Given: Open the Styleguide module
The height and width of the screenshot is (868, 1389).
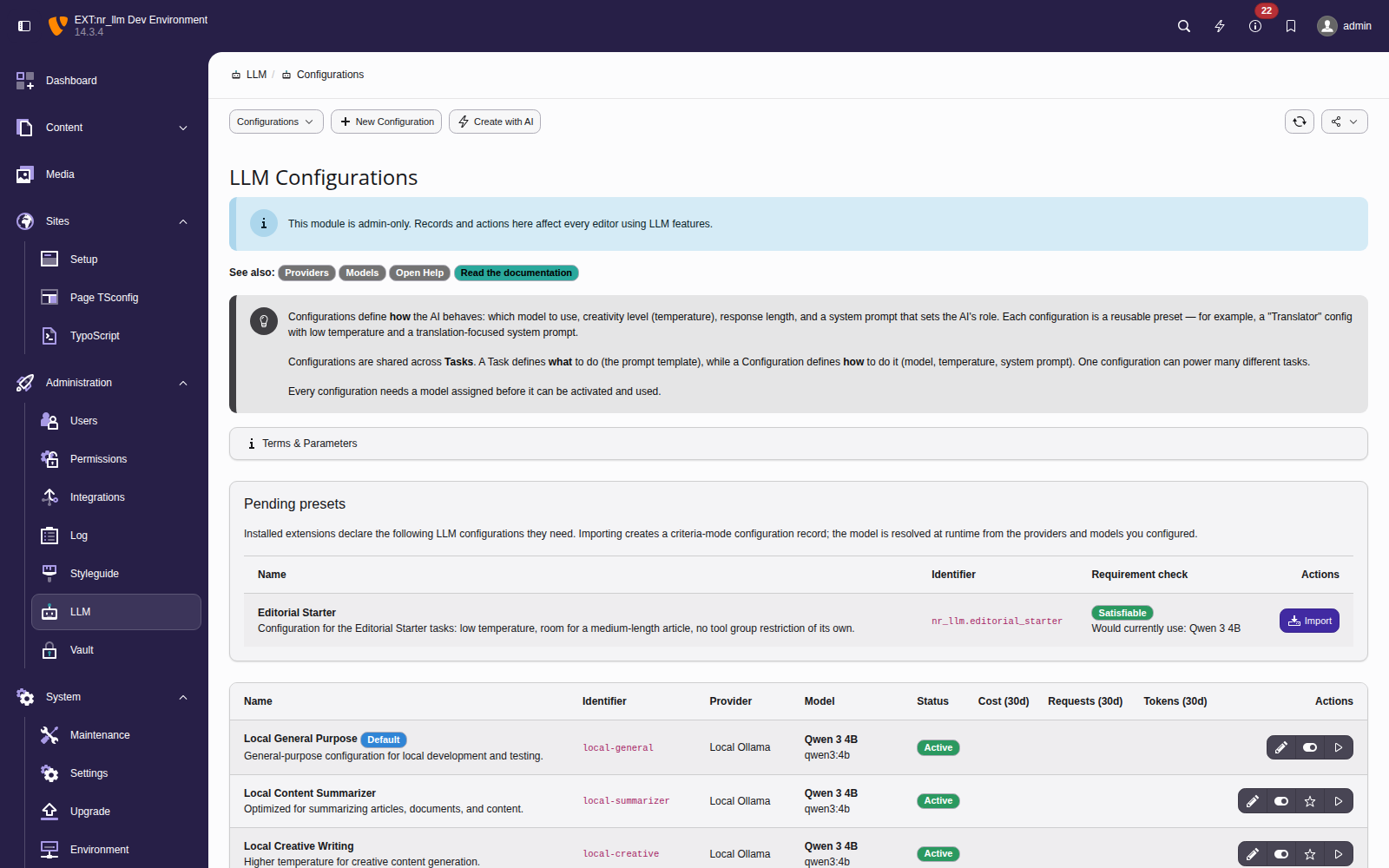Looking at the screenshot, I should [116, 574].
